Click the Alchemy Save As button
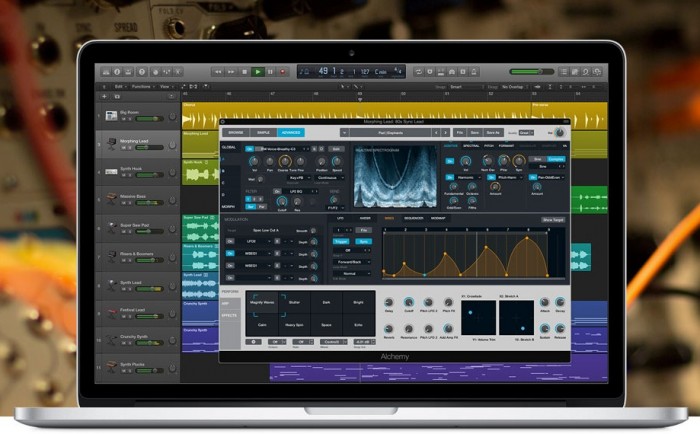This screenshot has height=434, width=700. point(493,133)
